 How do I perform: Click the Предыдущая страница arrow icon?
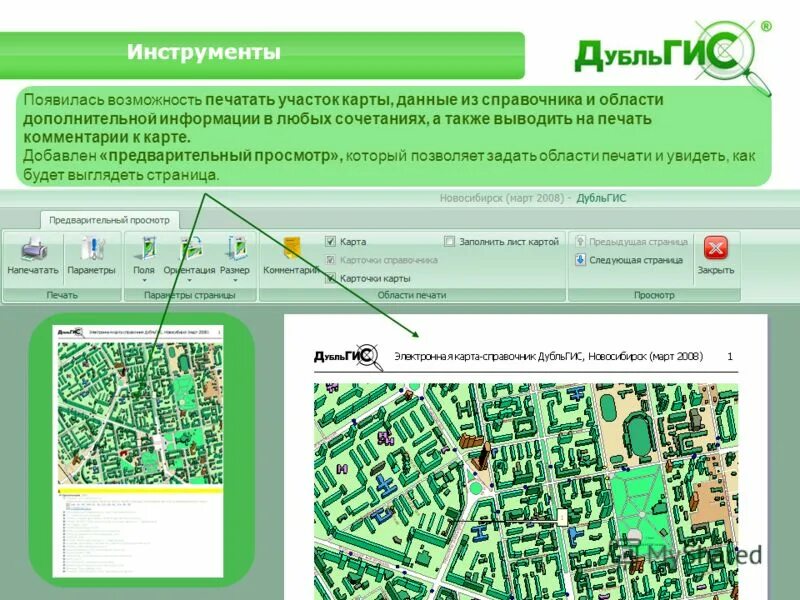coord(580,241)
